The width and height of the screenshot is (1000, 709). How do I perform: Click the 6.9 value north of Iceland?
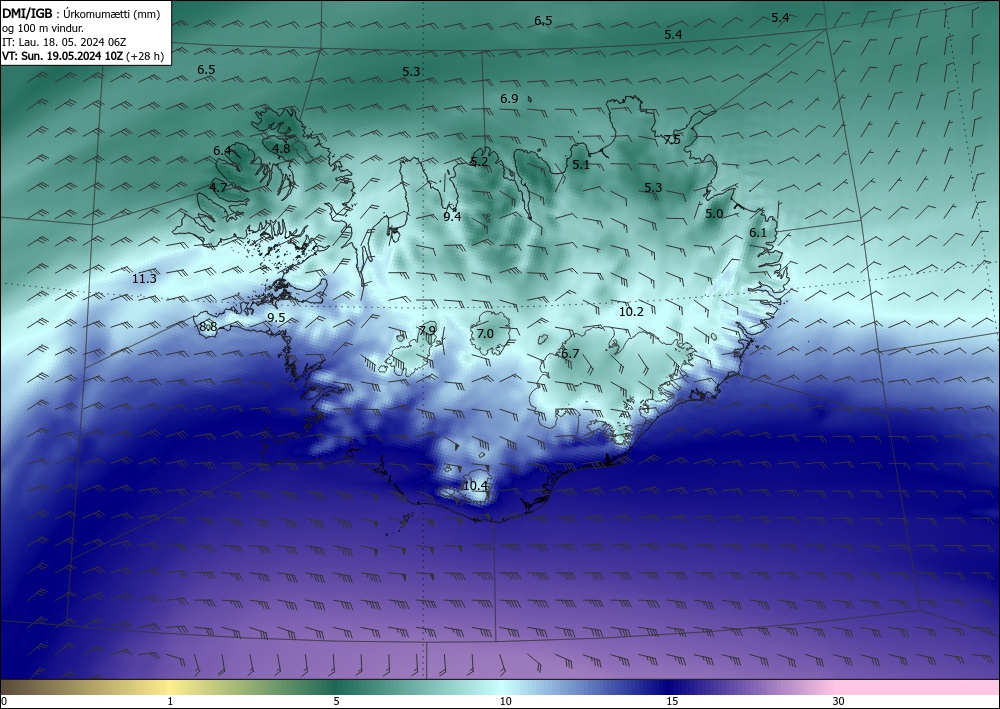click(x=509, y=99)
